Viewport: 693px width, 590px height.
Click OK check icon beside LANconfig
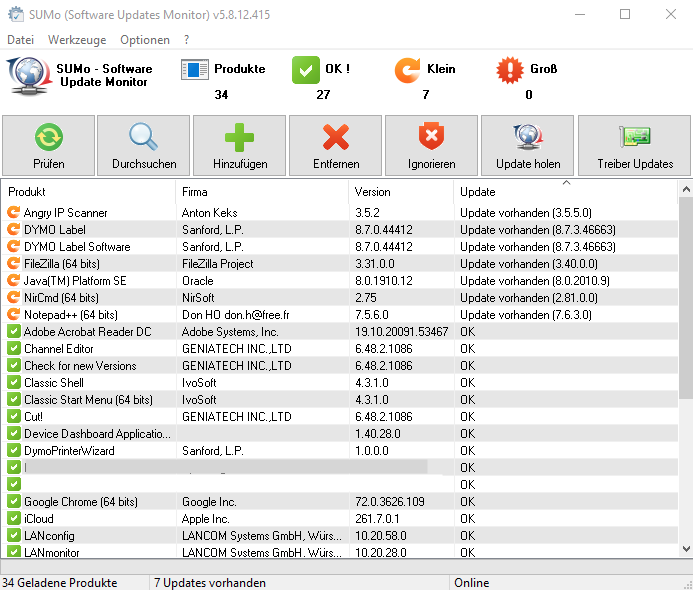tap(14, 536)
